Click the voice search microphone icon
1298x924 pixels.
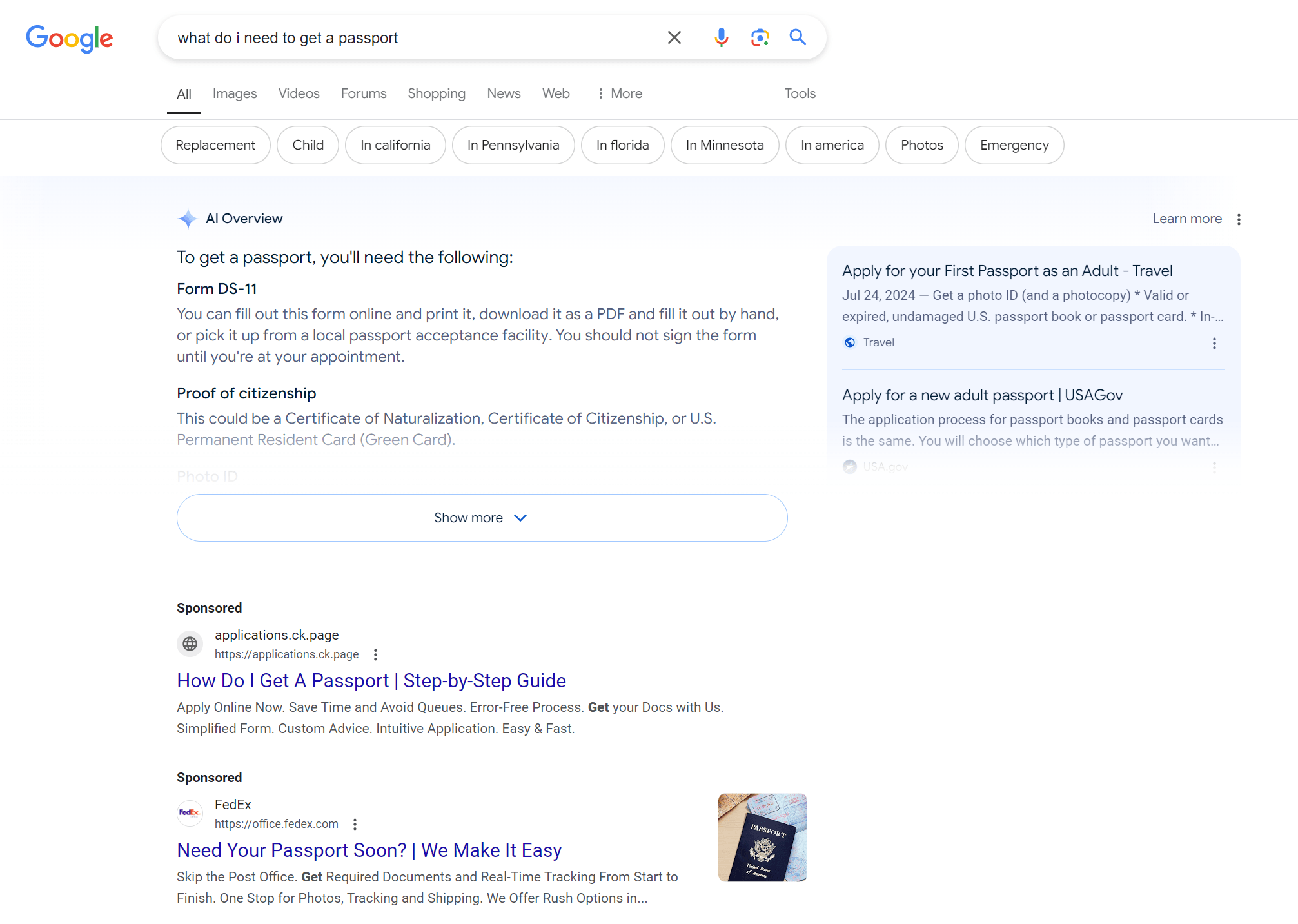click(x=721, y=37)
